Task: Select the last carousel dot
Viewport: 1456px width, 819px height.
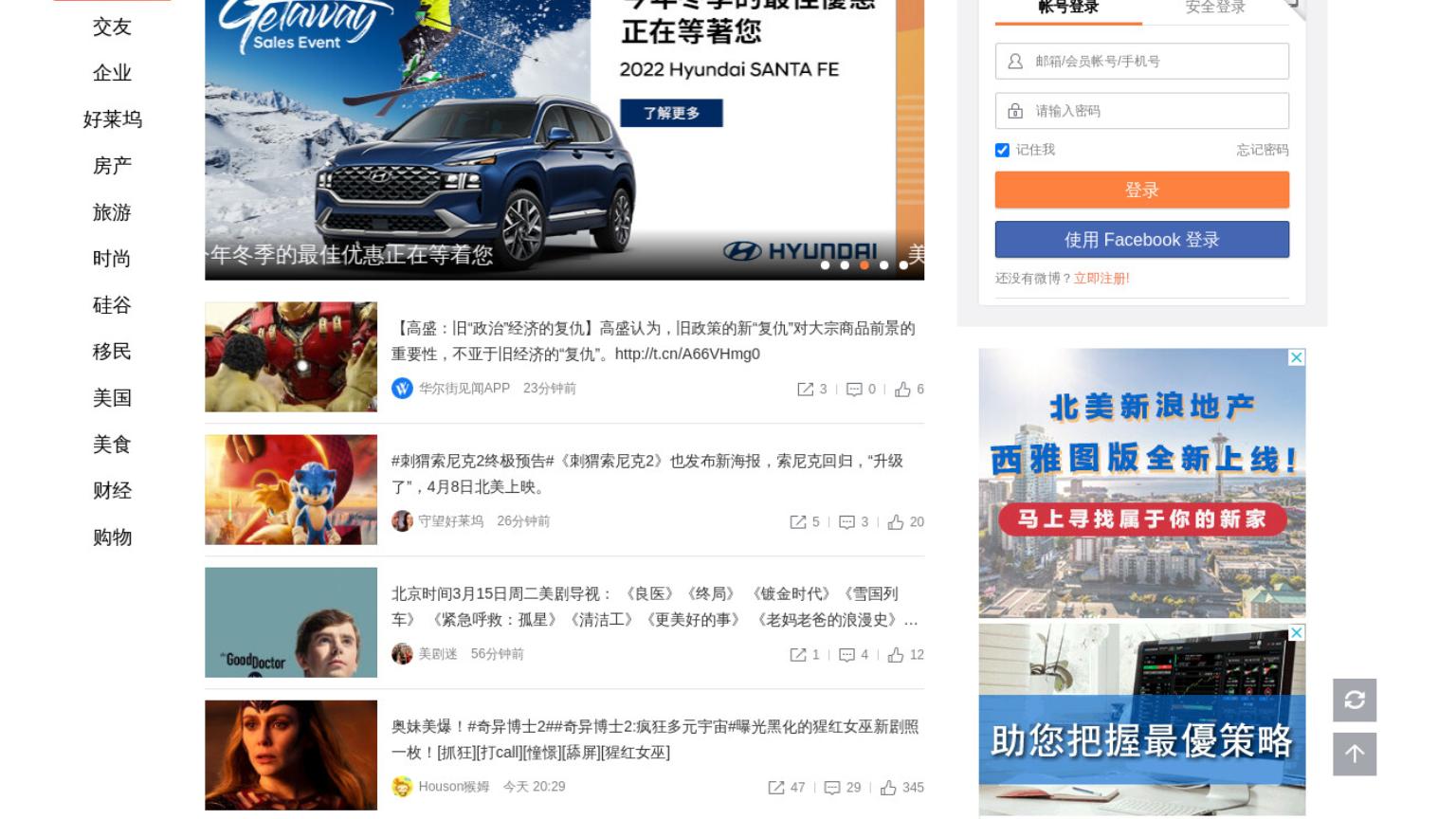Action: click(903, 265)
